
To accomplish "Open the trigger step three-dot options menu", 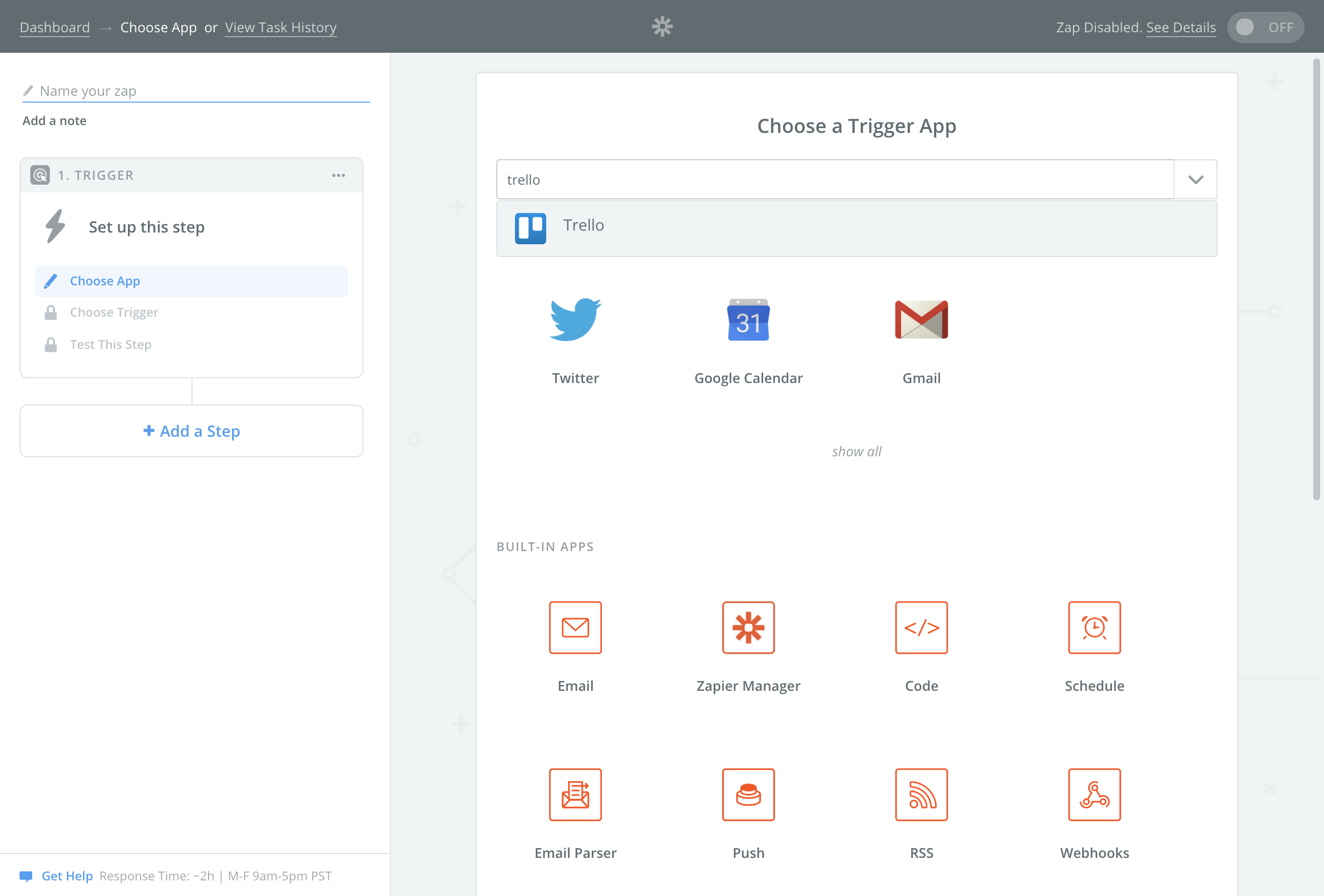I will pos(339,175).
